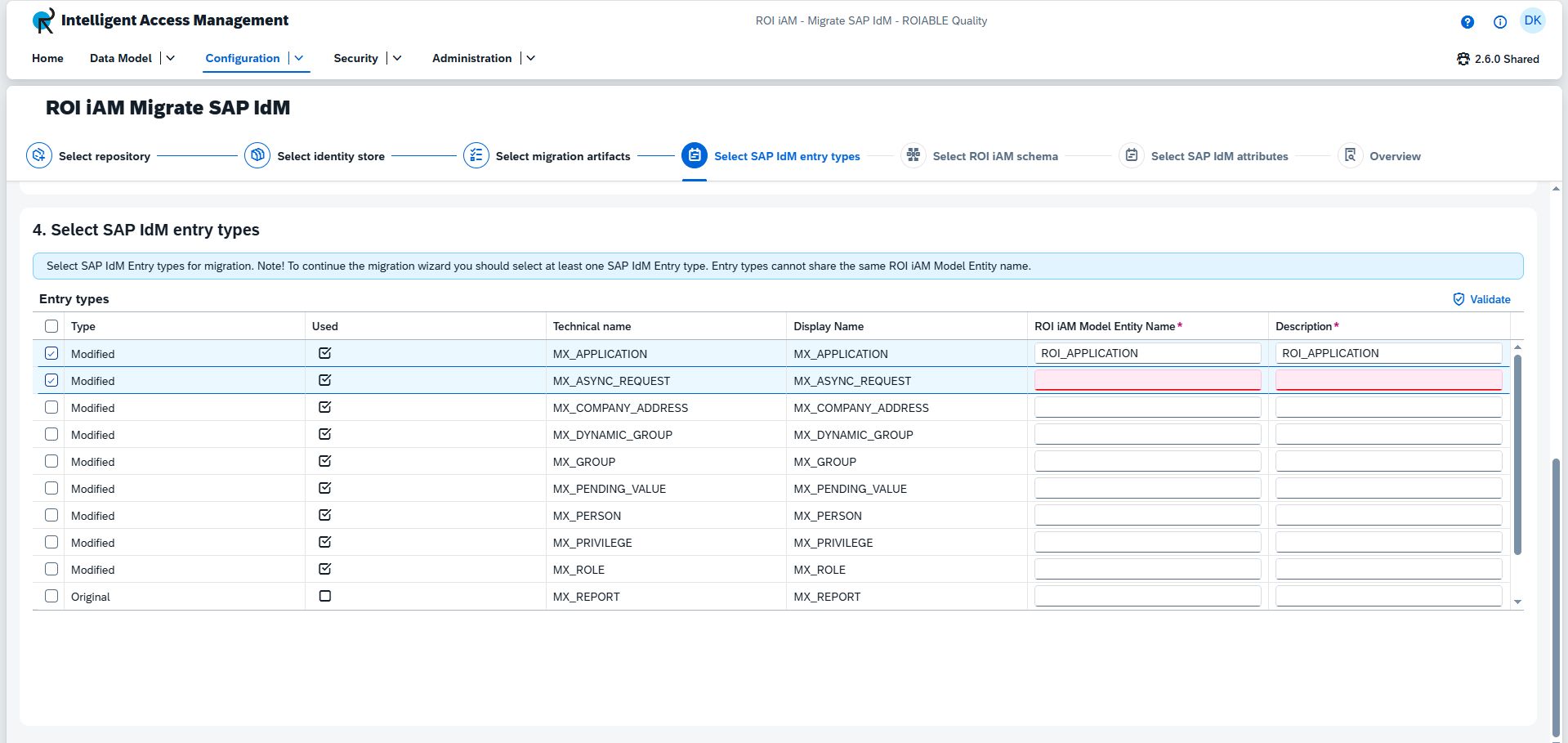Click the Select identity store step icon
Viewport: 1568px width, 743px height.
click(x=257, y=155)
